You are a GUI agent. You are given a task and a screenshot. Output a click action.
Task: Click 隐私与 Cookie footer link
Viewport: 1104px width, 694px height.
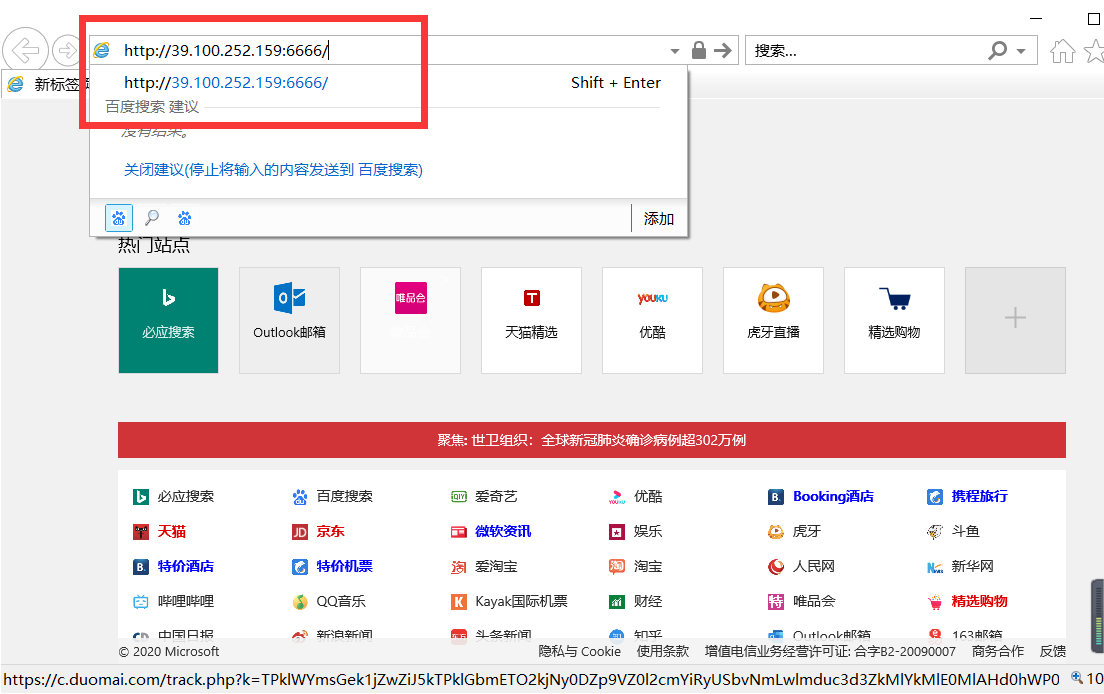click(x=579, y=652)
